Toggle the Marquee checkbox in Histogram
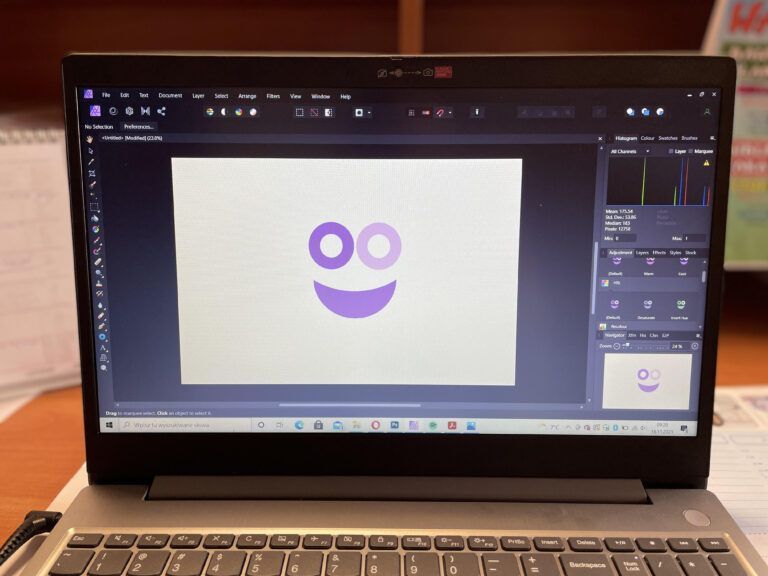The image size is (768, 576). click(x=691, y=151)
